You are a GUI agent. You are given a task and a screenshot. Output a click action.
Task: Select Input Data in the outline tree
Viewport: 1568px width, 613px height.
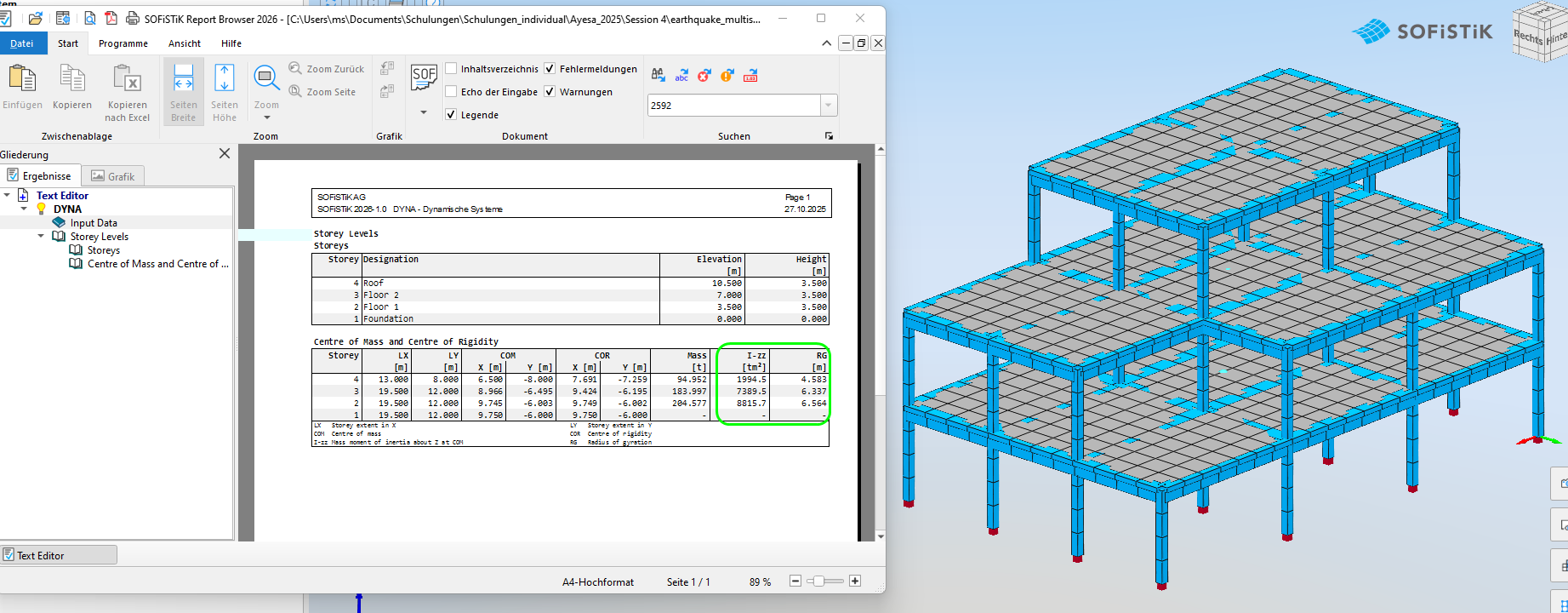pyautogui.click(x=94, y=223)
